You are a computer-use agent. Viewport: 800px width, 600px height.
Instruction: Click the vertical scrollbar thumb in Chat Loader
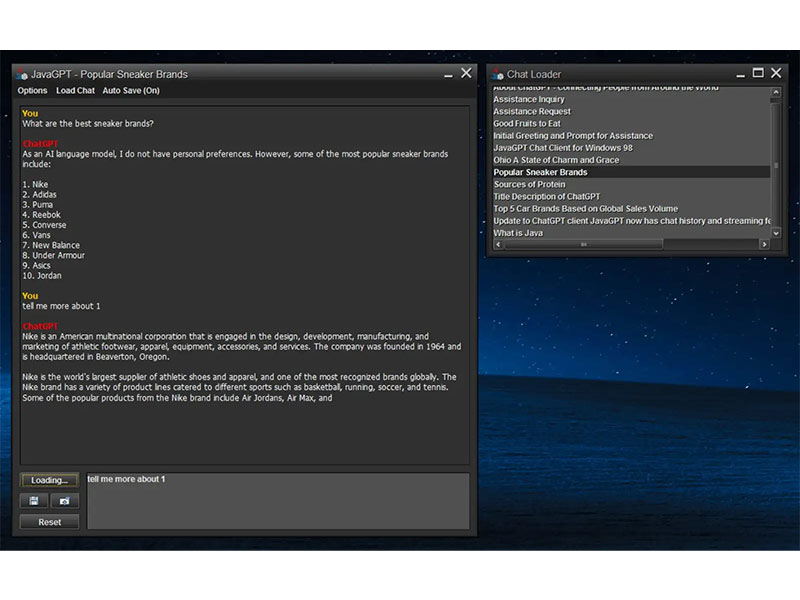click(x=776, y=165)
